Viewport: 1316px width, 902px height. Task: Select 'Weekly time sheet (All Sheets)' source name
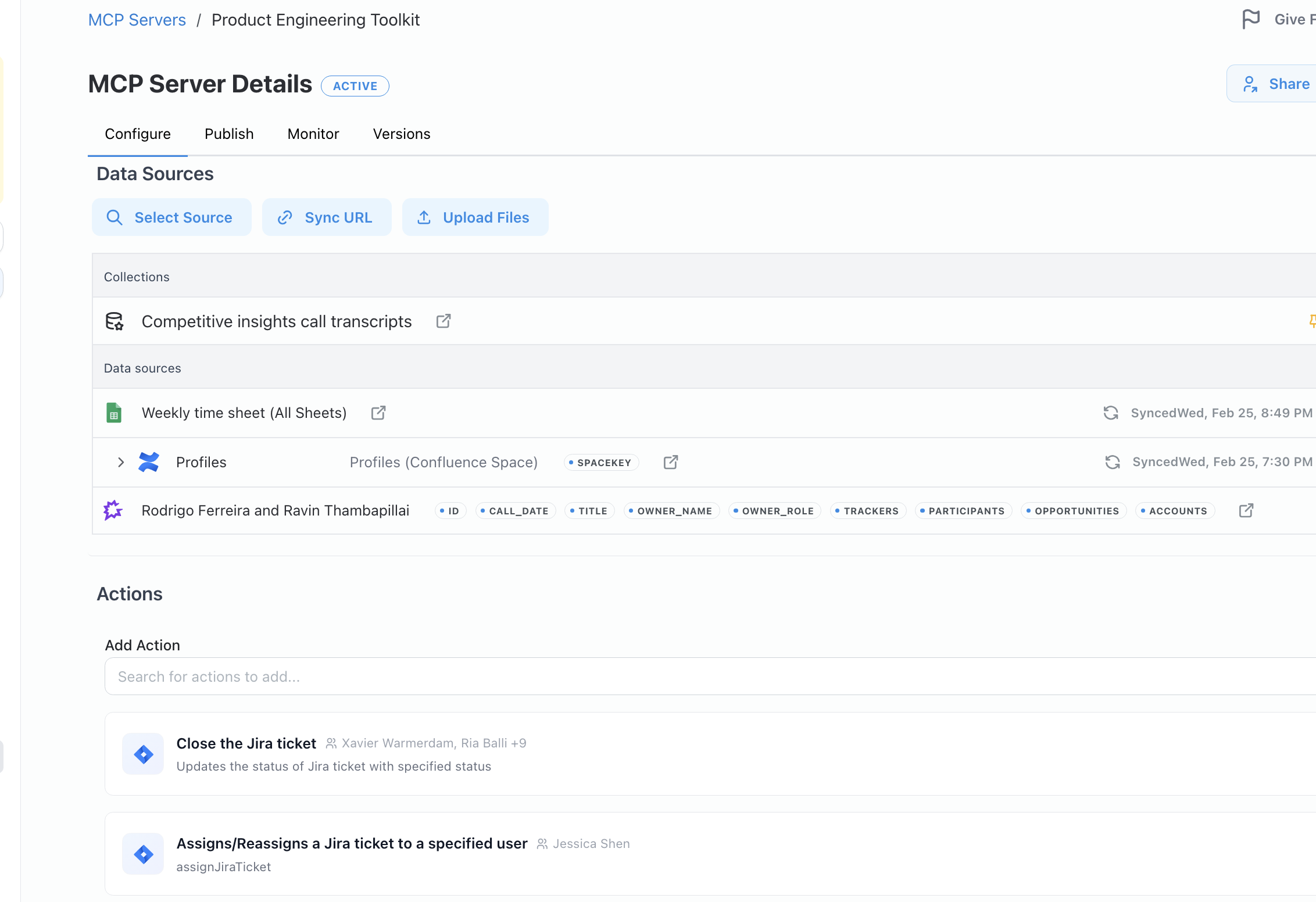pyautogui.click(x=244, y=413)
